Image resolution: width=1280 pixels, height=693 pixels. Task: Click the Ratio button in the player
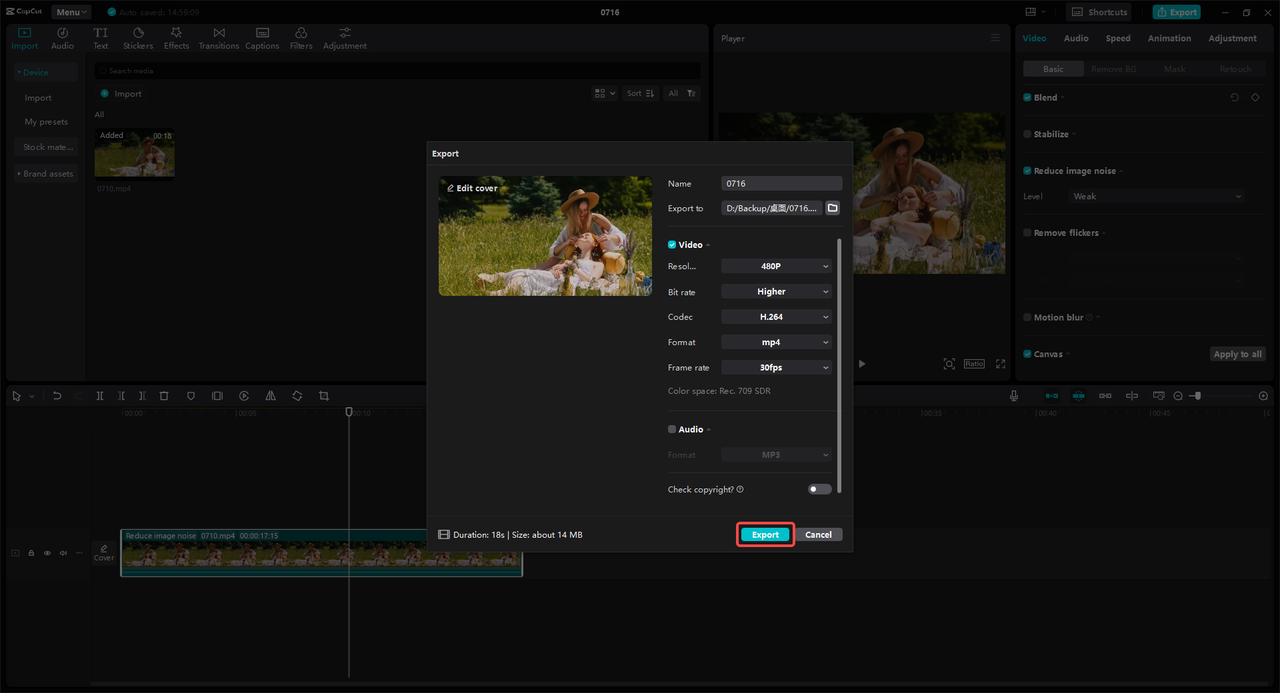click(x=974, y=364)
